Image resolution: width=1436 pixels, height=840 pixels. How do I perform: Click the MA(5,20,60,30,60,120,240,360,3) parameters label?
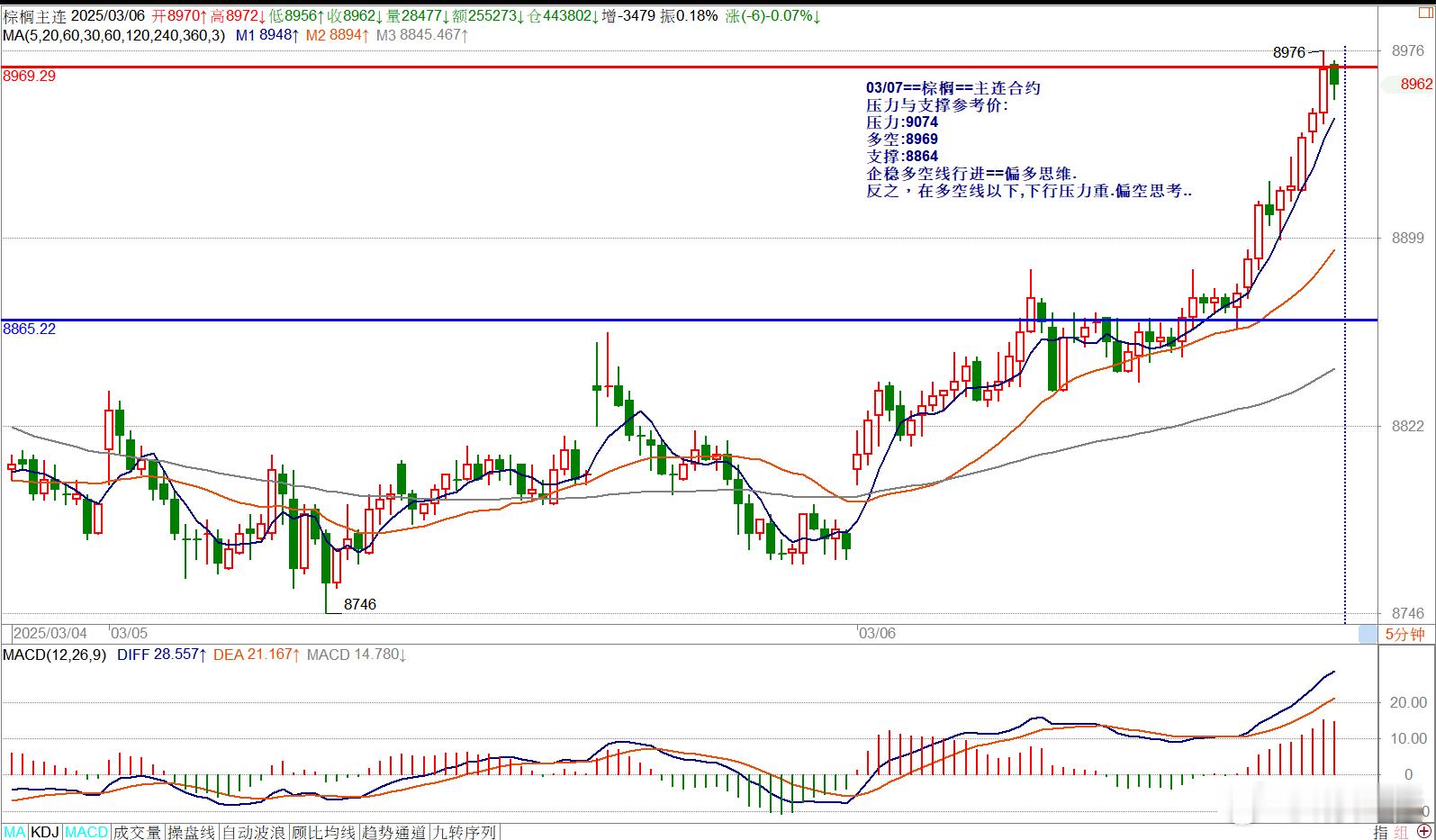[114, 35]
